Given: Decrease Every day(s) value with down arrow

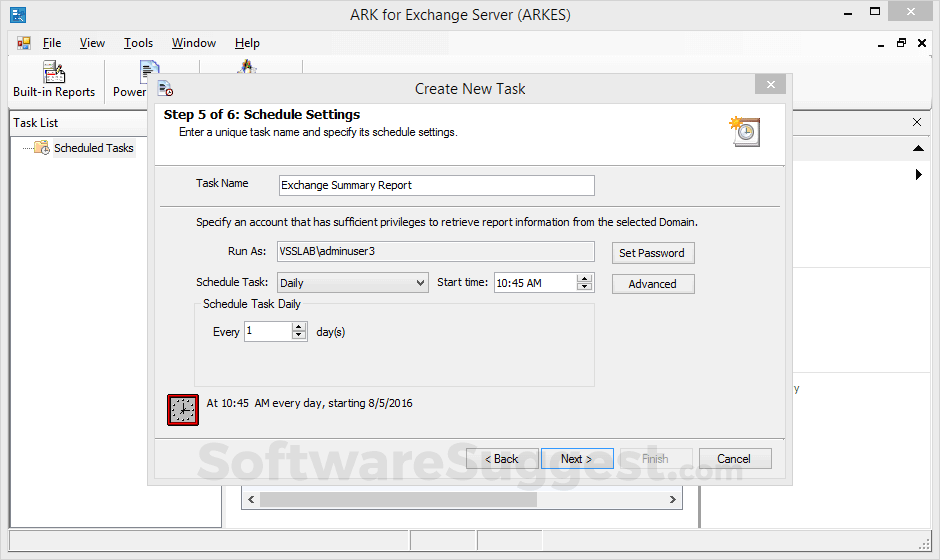Looking at the screenshot, I should (x=299, y=336).
